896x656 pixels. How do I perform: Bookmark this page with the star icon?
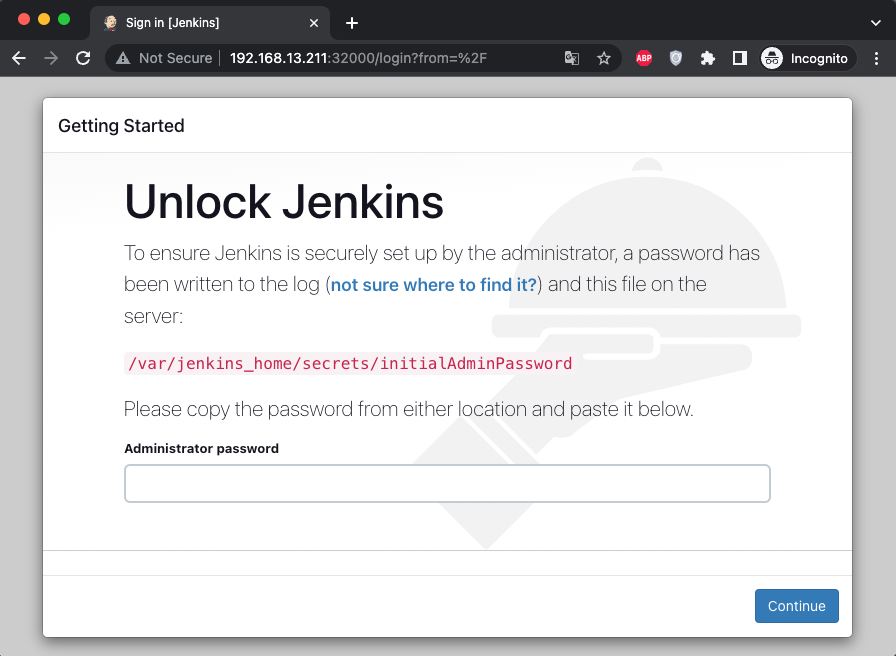click(603, 58)
